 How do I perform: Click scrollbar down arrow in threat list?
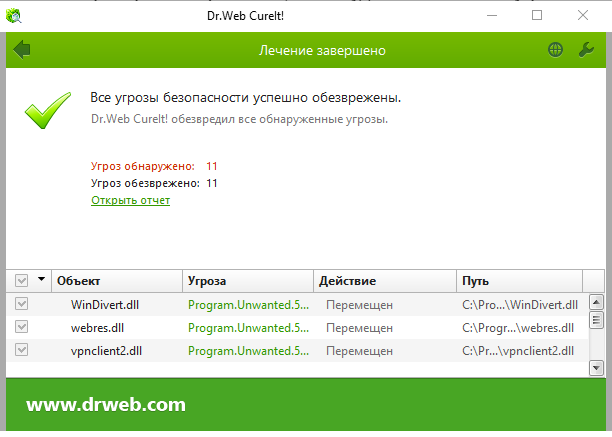click(596, 368)
